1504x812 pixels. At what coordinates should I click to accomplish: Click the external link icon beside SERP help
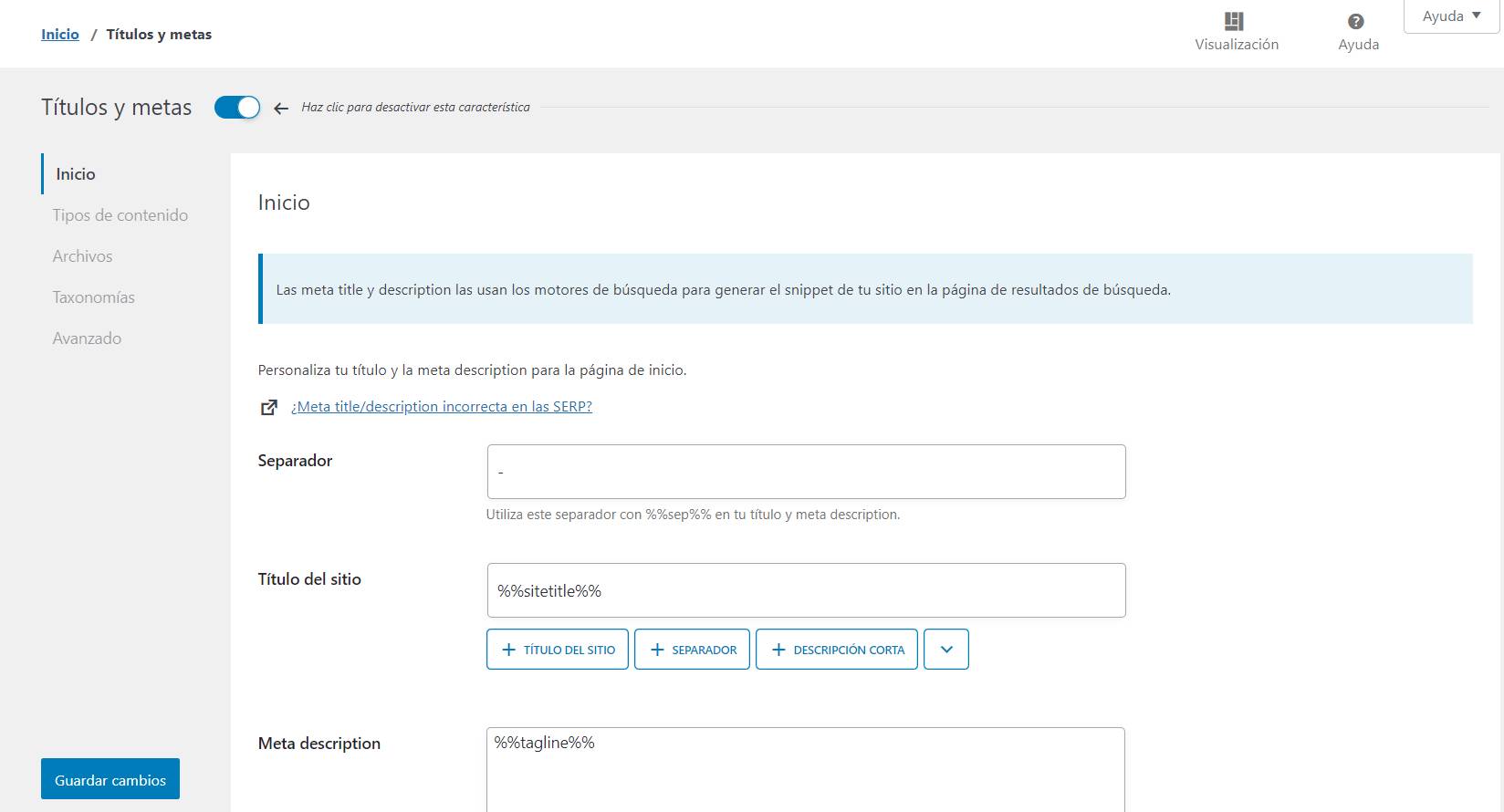tap(269, 408)
